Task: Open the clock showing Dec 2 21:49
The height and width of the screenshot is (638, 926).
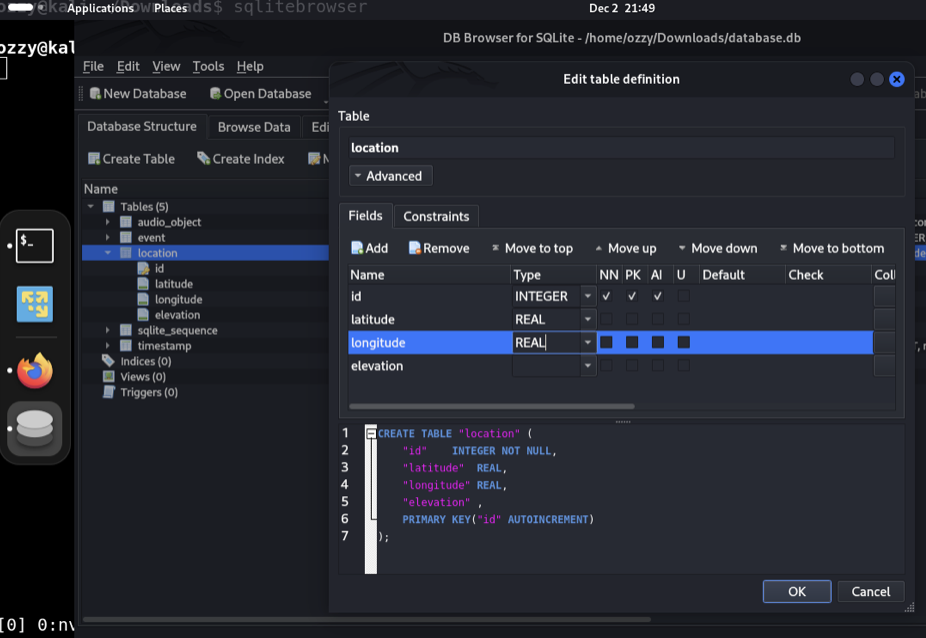Action: [x=622, y=8]
